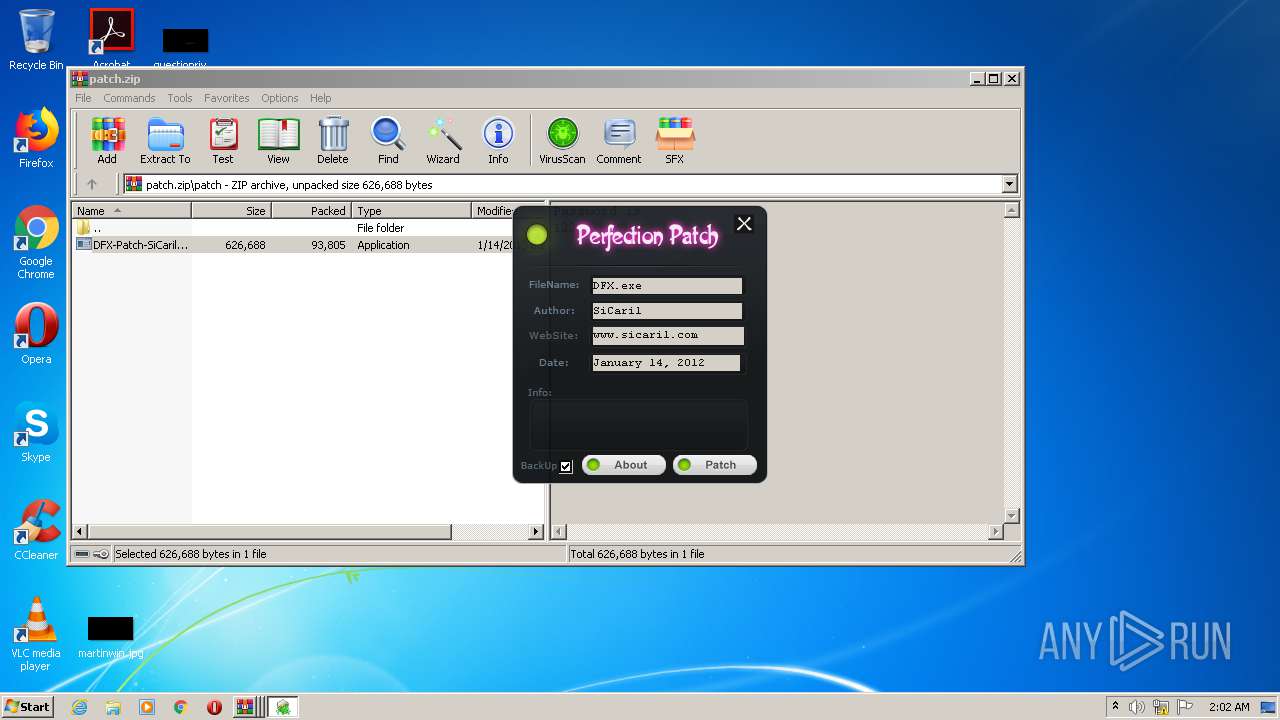Click the Info toolbar icon
The image size is (1280, 720).
[498, 140]
